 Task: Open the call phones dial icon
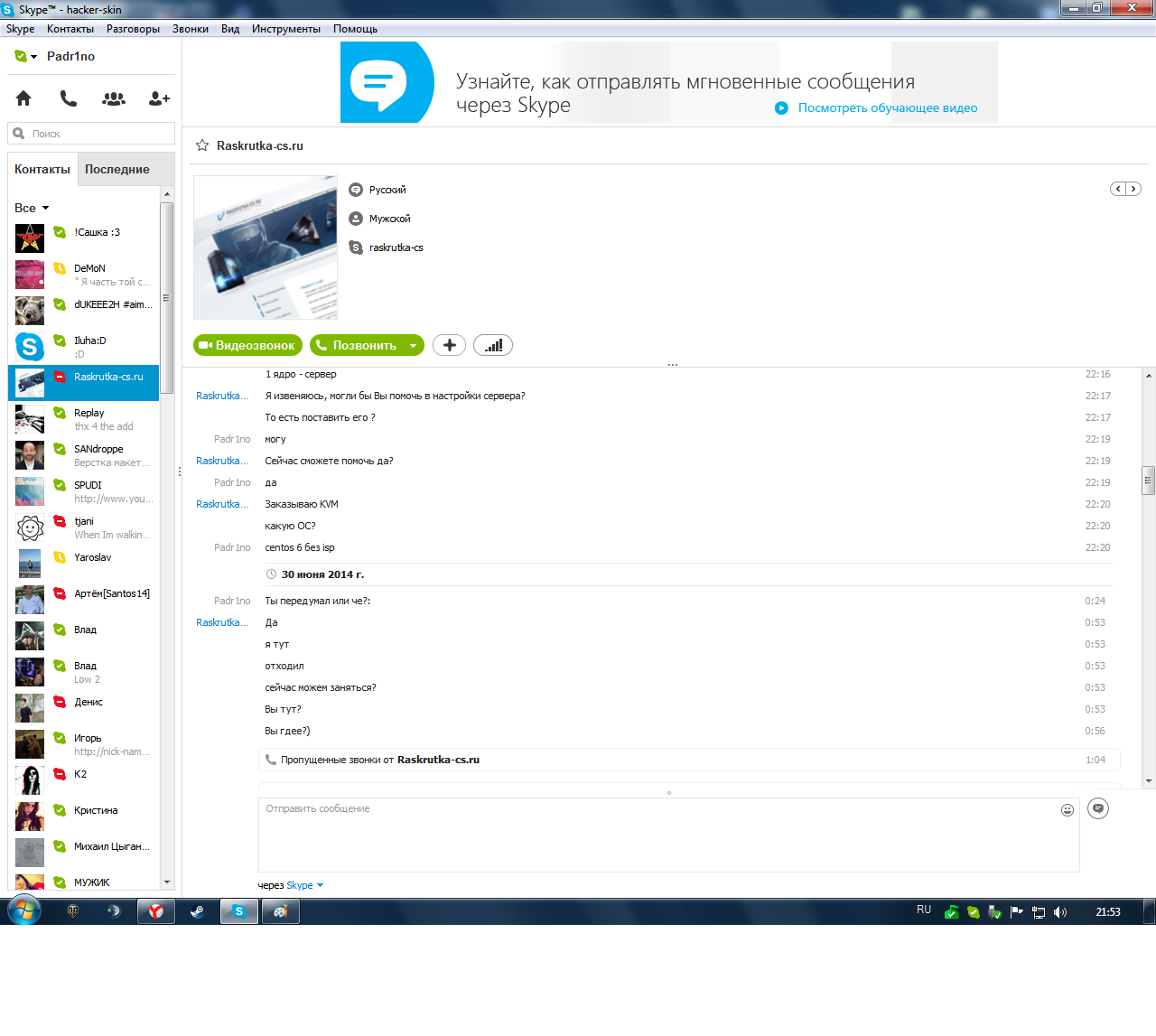pos(69,98)
